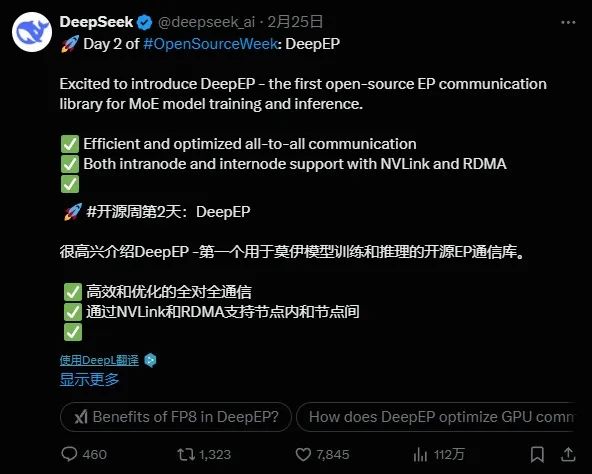Click the blue verified badge beside DeepSeek

tap(144, 22)
